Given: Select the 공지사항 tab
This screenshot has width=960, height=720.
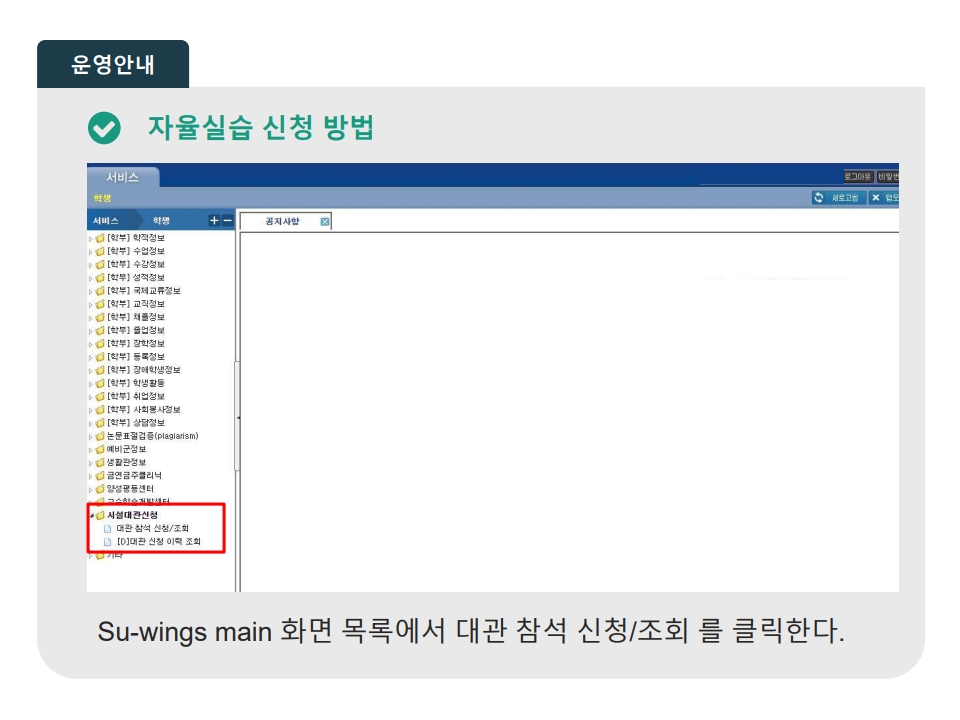Looking at the screenshot, I should (x=282, y=221).
